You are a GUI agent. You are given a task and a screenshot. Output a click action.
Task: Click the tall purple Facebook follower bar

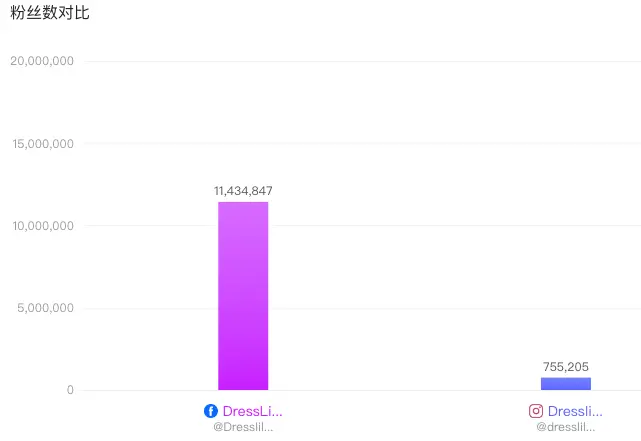243,296
